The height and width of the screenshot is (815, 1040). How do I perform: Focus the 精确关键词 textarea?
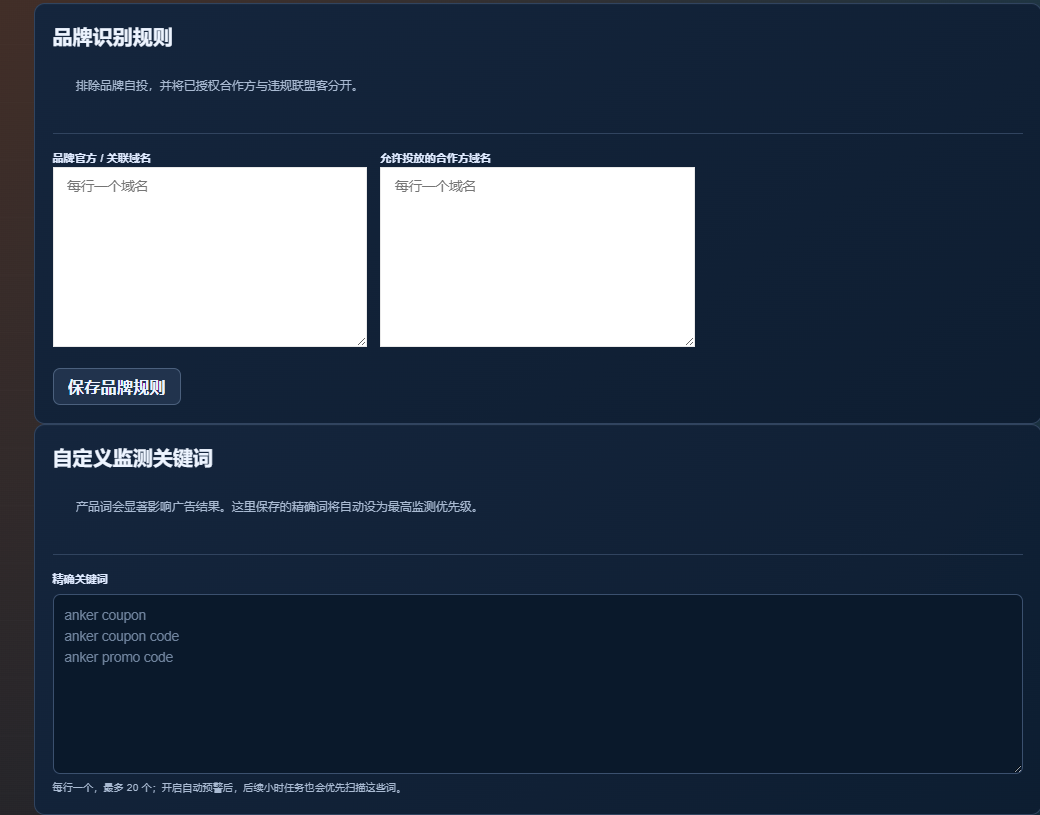tap(538, 684)
